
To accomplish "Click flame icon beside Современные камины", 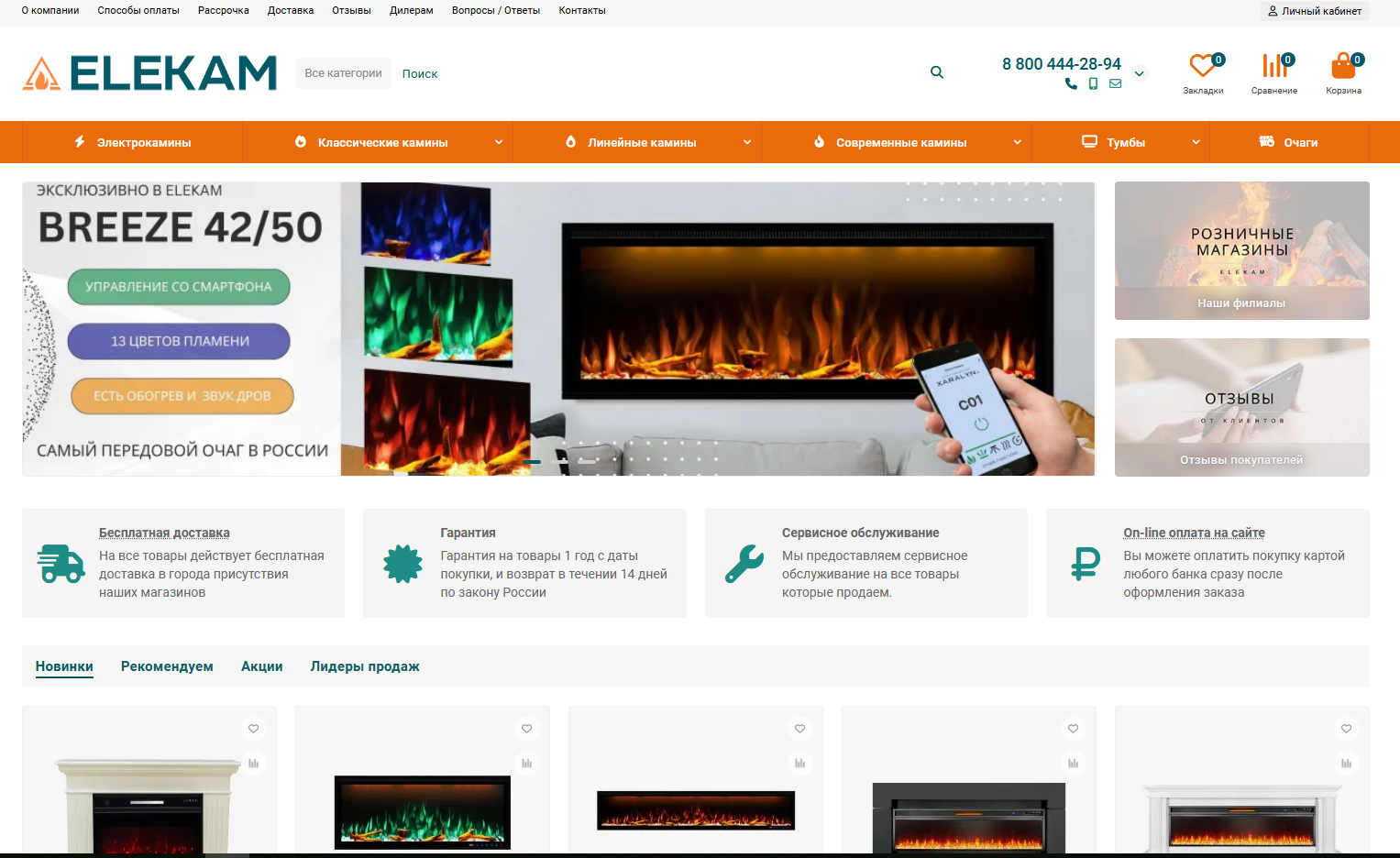I will click(x=819, y=142).
